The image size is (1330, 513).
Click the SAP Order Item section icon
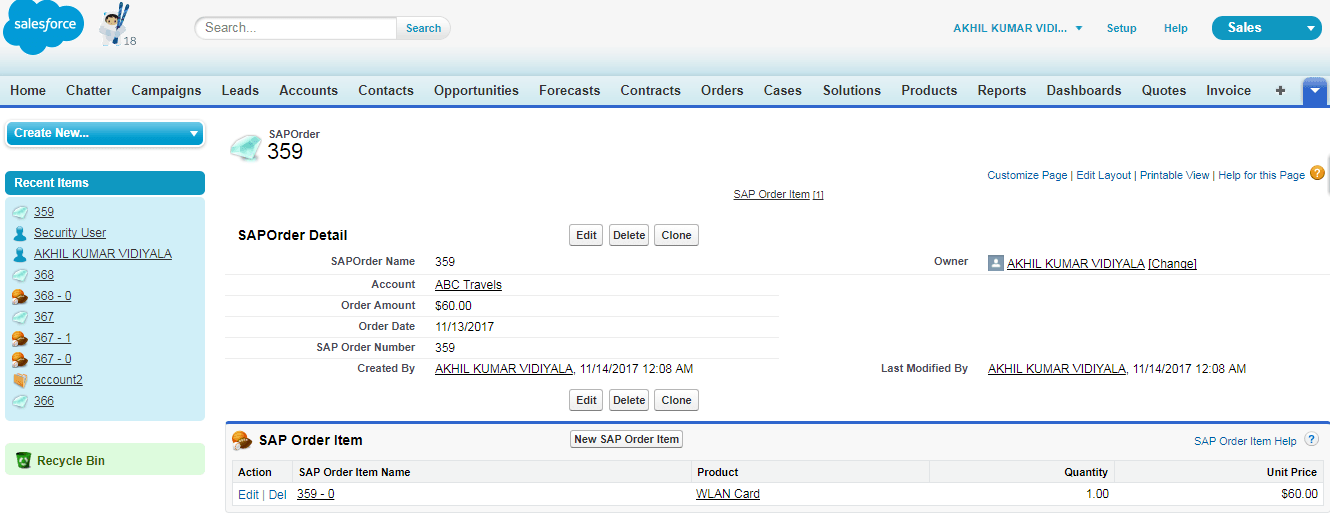point(242,440)
